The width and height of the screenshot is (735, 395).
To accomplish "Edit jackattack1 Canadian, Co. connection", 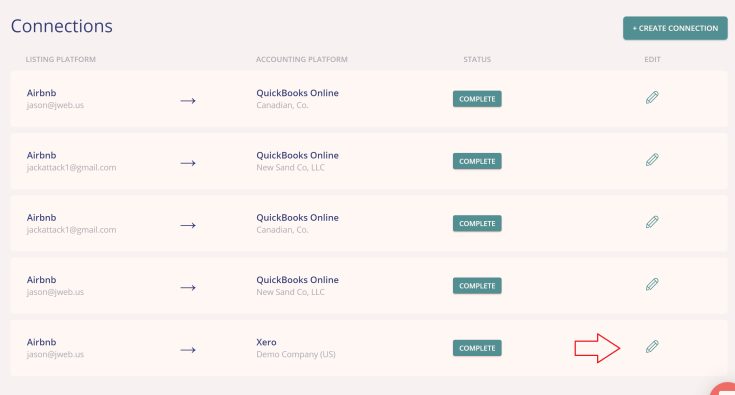I will pos(652,222).
